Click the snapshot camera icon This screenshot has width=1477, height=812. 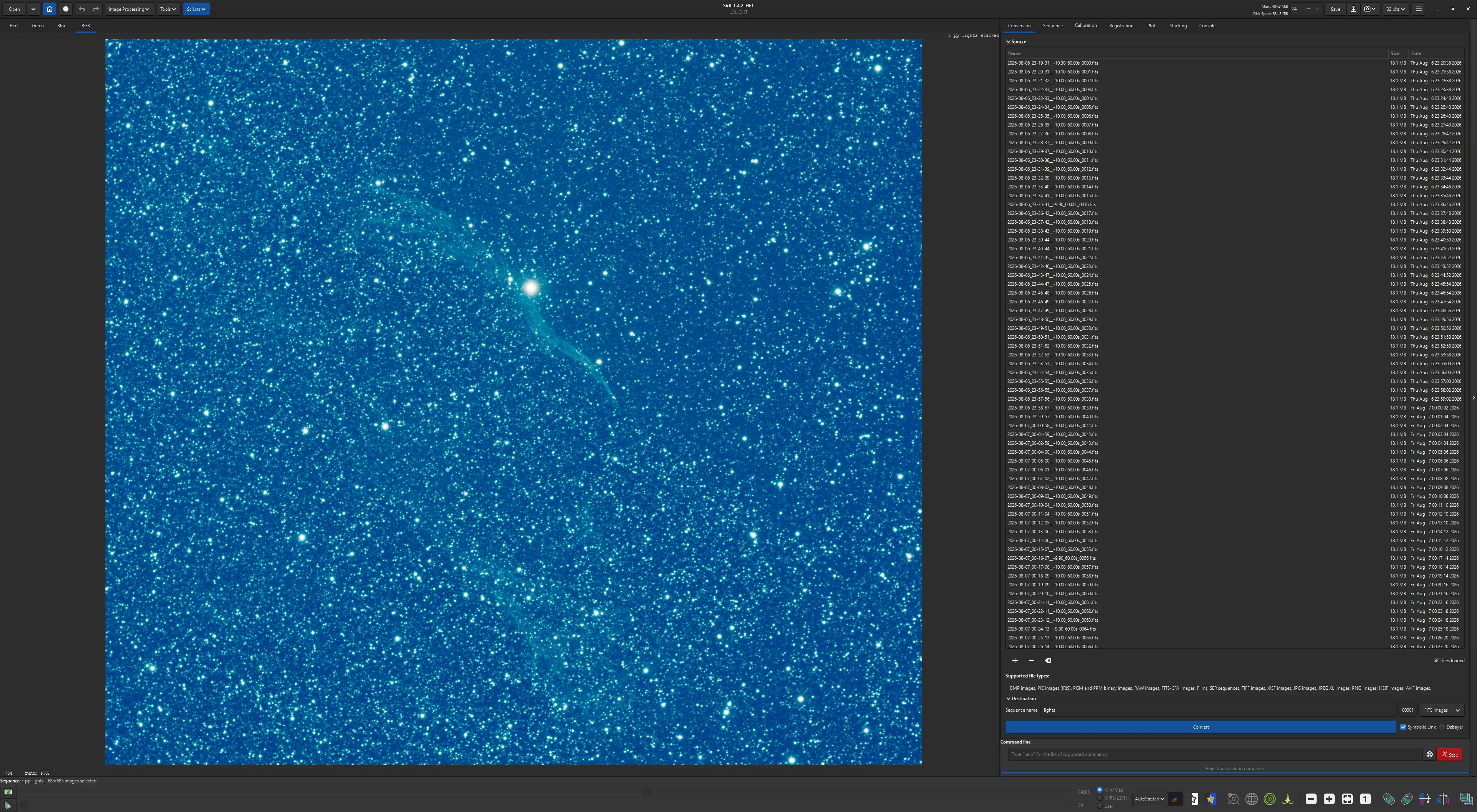(x=1369, y=9)
